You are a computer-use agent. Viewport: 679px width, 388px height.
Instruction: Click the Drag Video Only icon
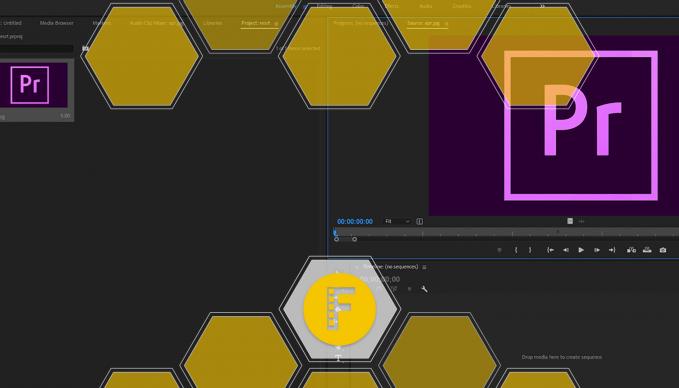[570, 221]
